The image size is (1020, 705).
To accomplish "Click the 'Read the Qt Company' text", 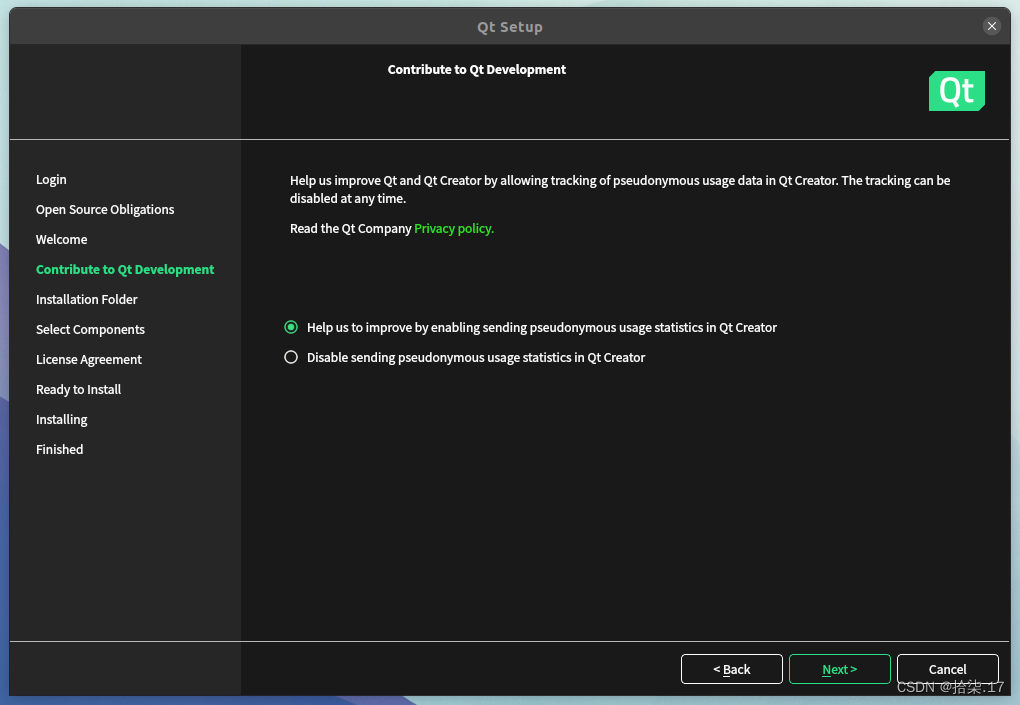I will click(x=351, y=228).
